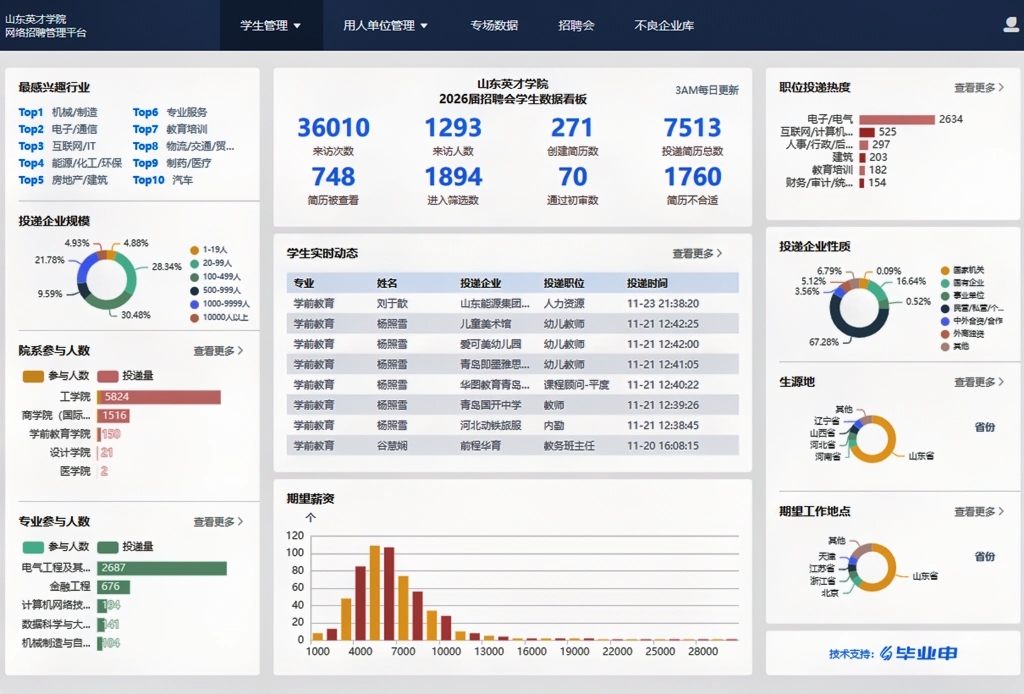
Task: Click the 100-499人 legend dot
Action: click(194, 277)
